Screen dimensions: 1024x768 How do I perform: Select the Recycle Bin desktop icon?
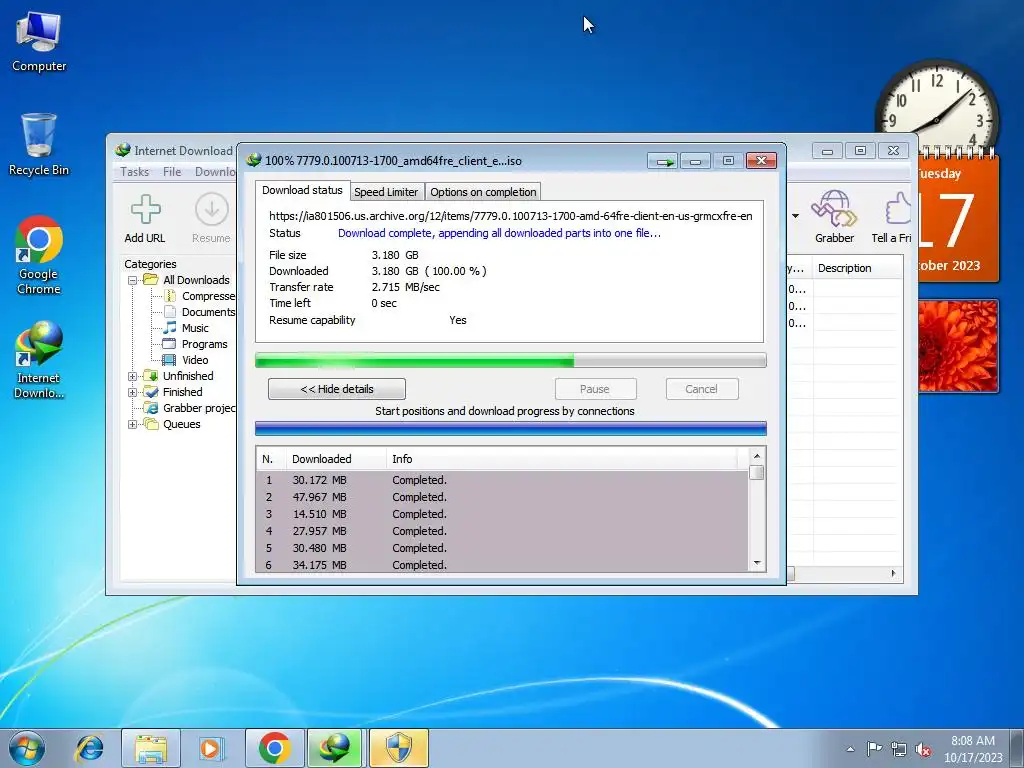click(x=39, y=145)
